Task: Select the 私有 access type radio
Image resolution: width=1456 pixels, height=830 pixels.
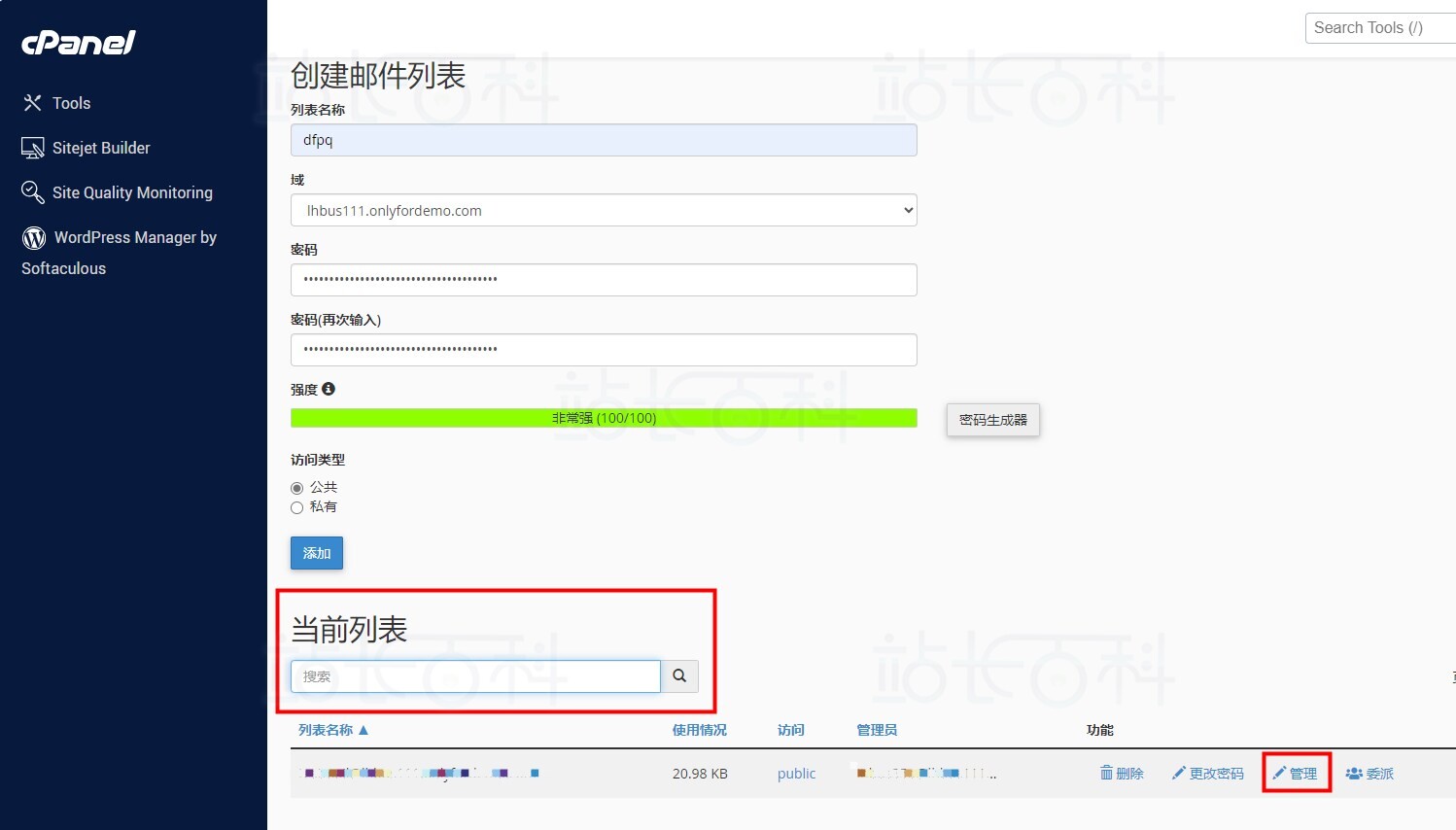Action: [x=297, y=507]
